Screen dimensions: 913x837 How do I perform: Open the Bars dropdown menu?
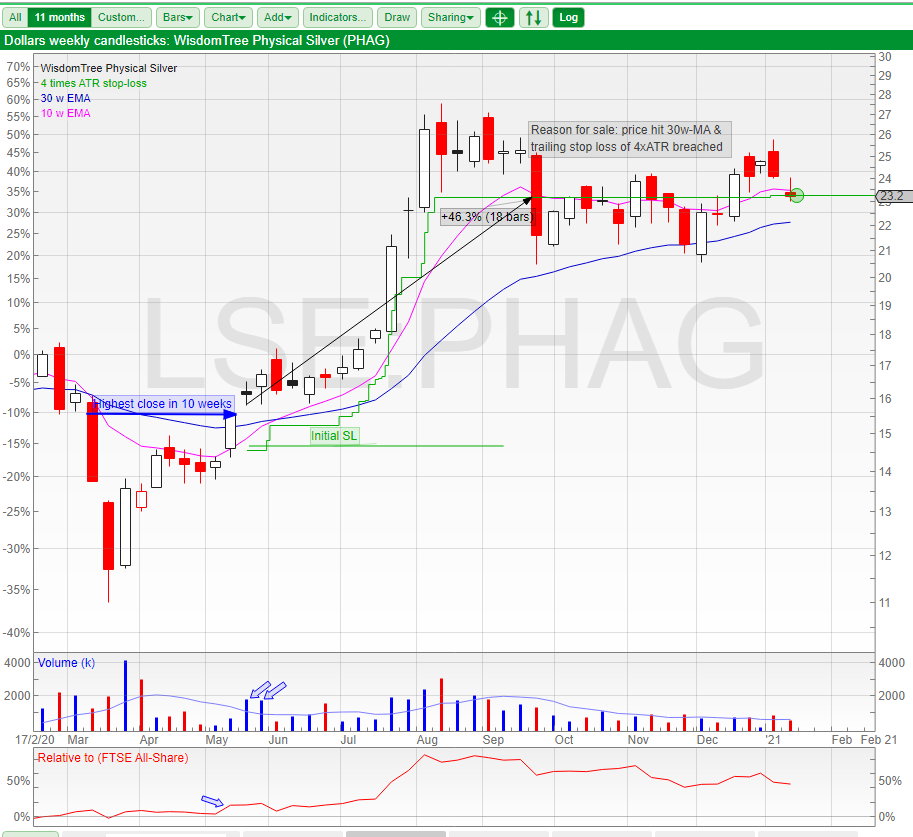(x=178, y=17)
